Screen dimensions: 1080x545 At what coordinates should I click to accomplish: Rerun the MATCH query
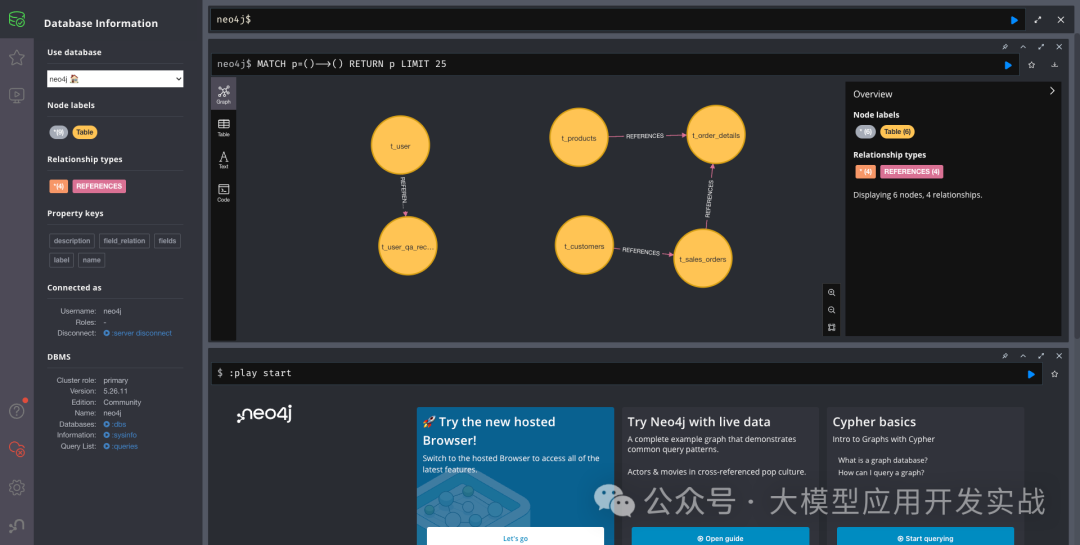(1008, 65)
